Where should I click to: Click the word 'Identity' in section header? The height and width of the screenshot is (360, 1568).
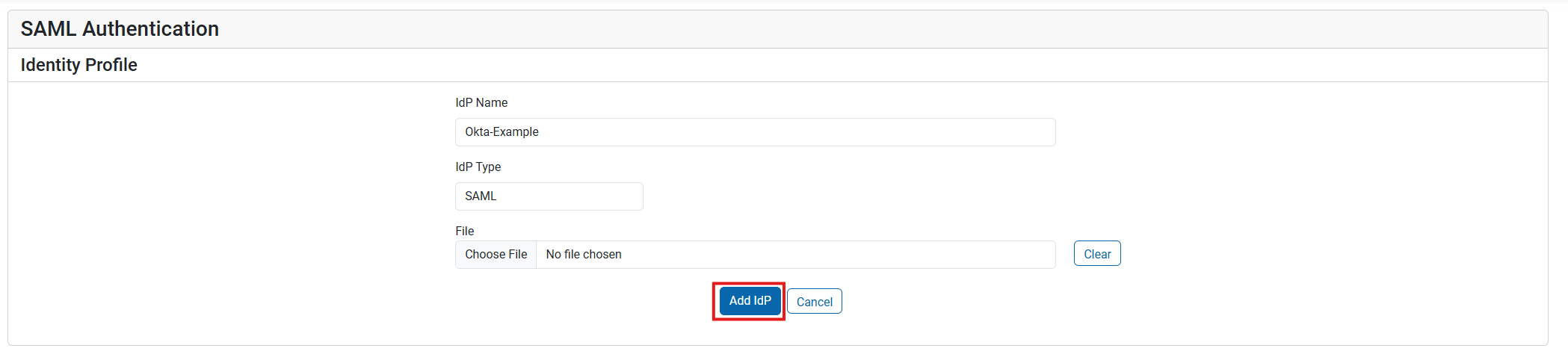(x=50, y=65)
